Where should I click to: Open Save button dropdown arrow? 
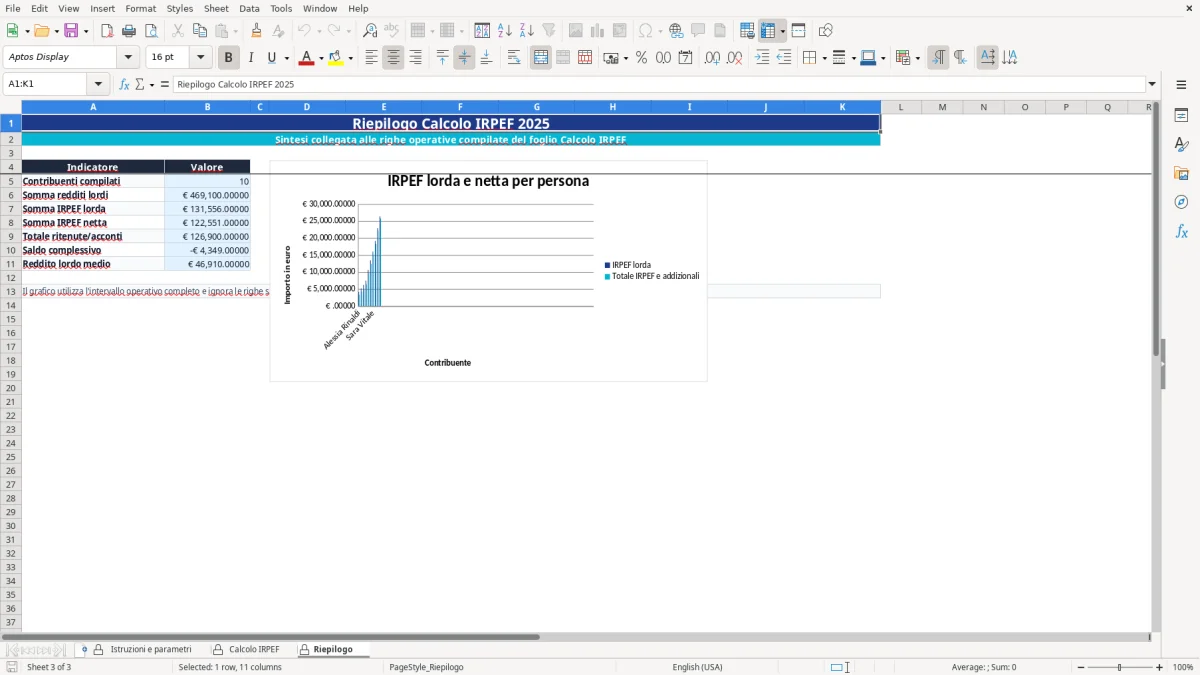tap(86, 31)
